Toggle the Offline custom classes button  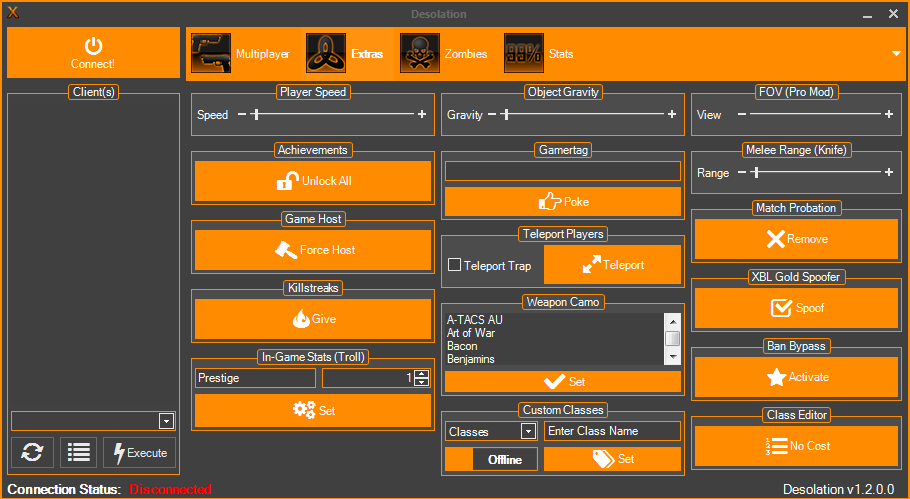pos(491,459)
